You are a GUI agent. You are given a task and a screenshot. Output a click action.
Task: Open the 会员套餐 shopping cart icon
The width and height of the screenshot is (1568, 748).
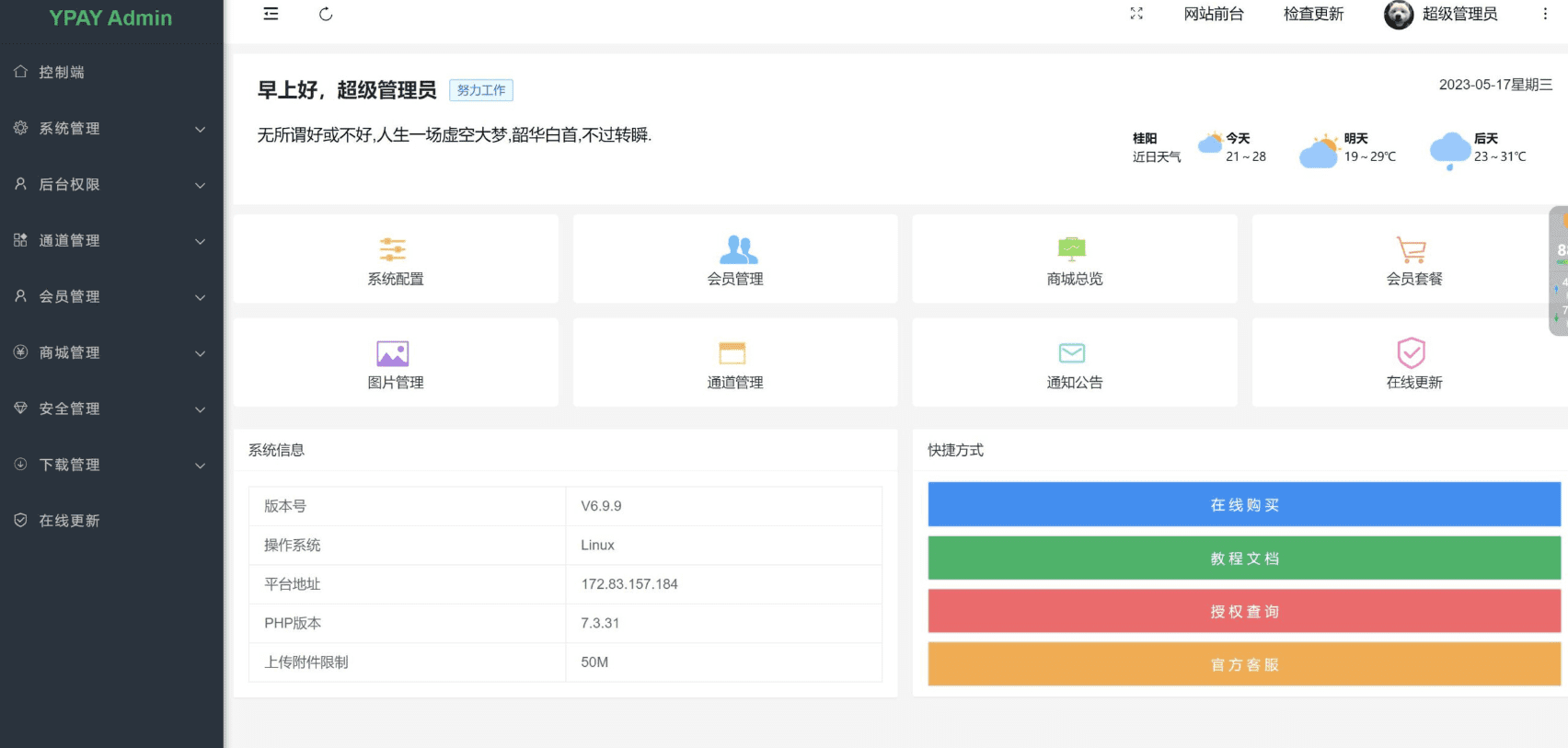click(1412, 249)
